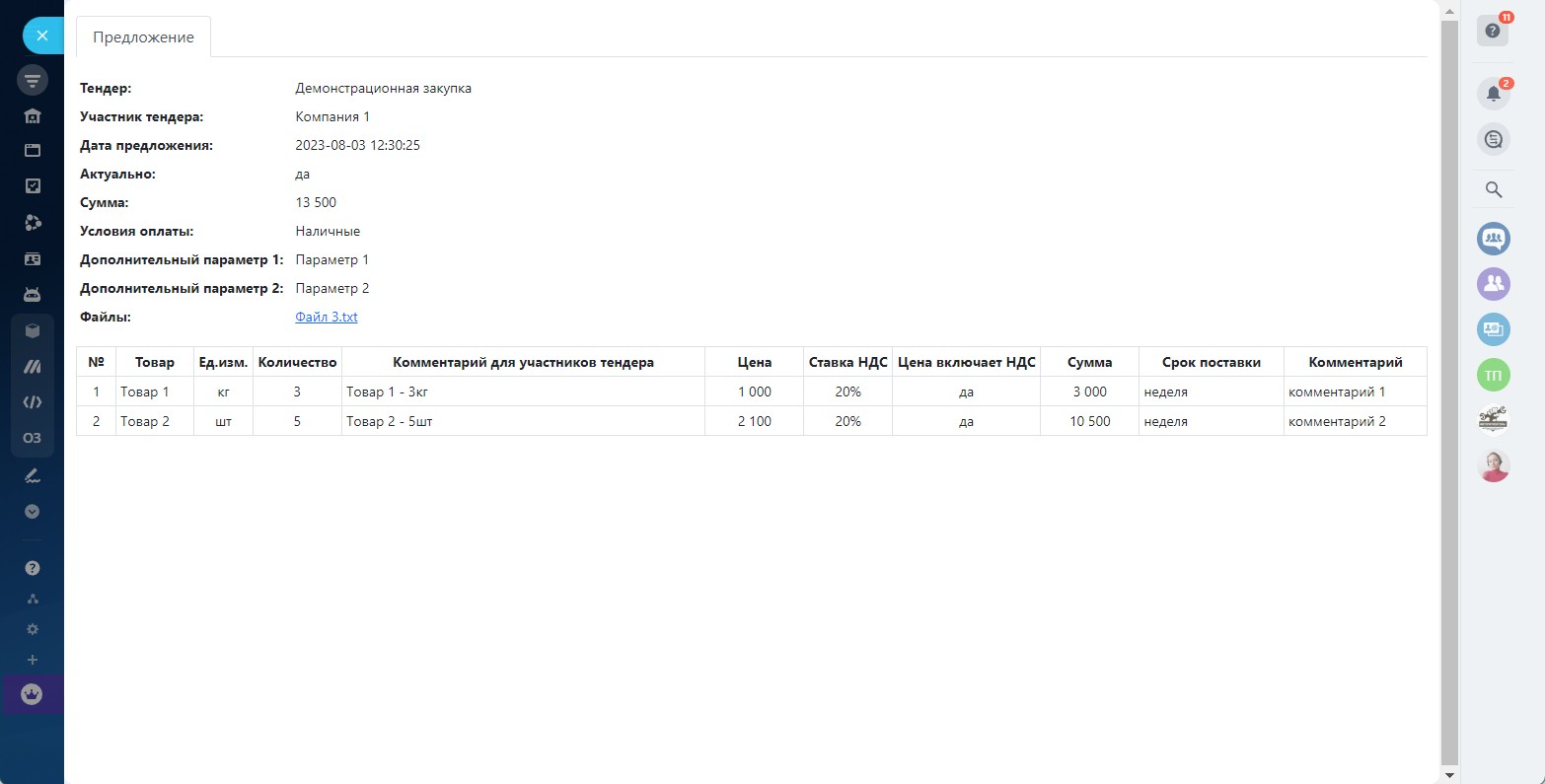The width and height of the screenshot is (1545, 784).
Task: Click the code brackets icon in sidebar
Action: 33,401
